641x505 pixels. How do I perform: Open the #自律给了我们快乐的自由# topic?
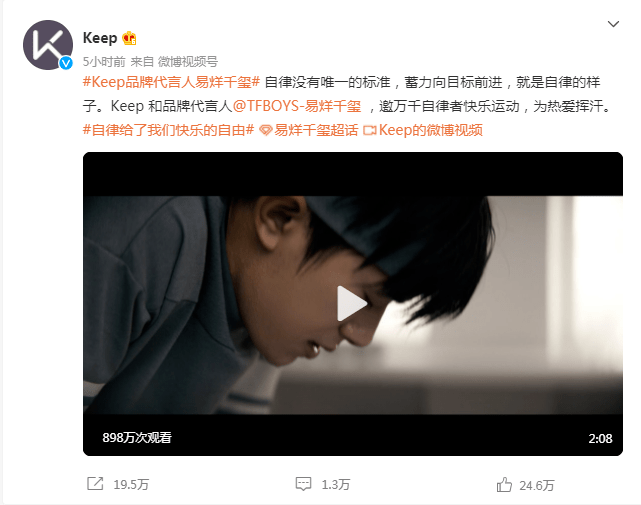coord(168,130)
